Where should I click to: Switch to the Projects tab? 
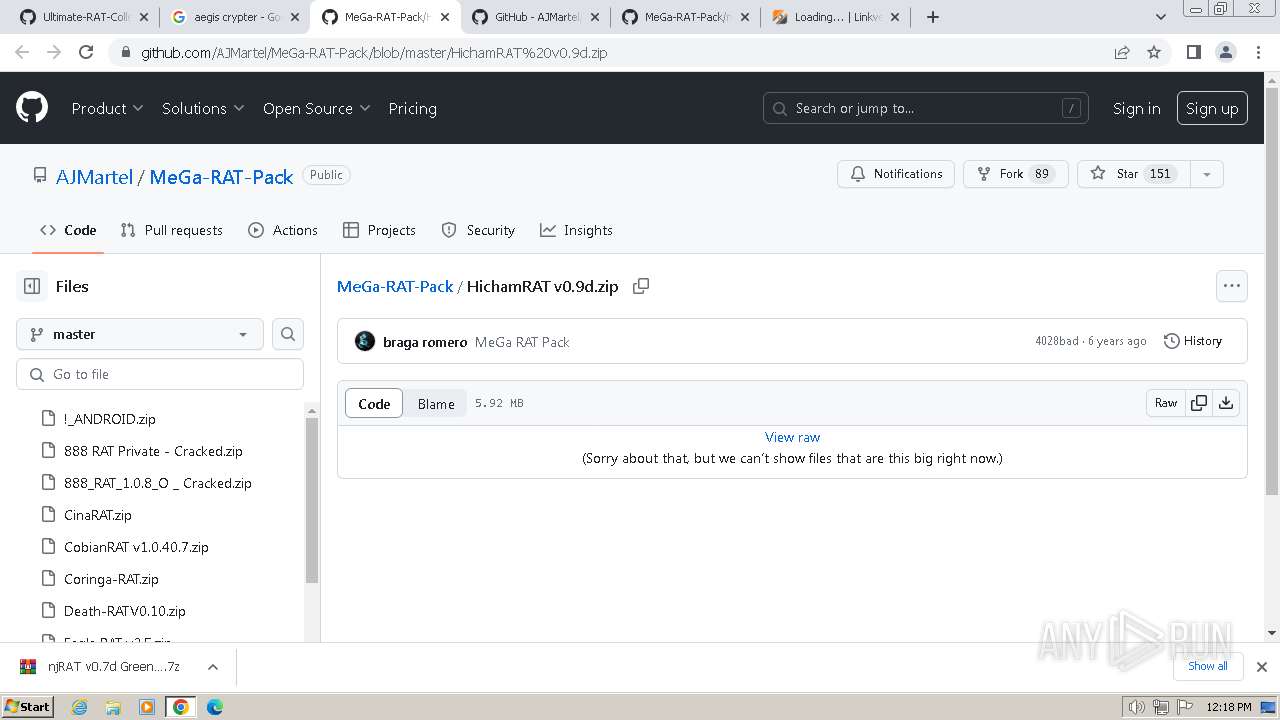(379, 230)
